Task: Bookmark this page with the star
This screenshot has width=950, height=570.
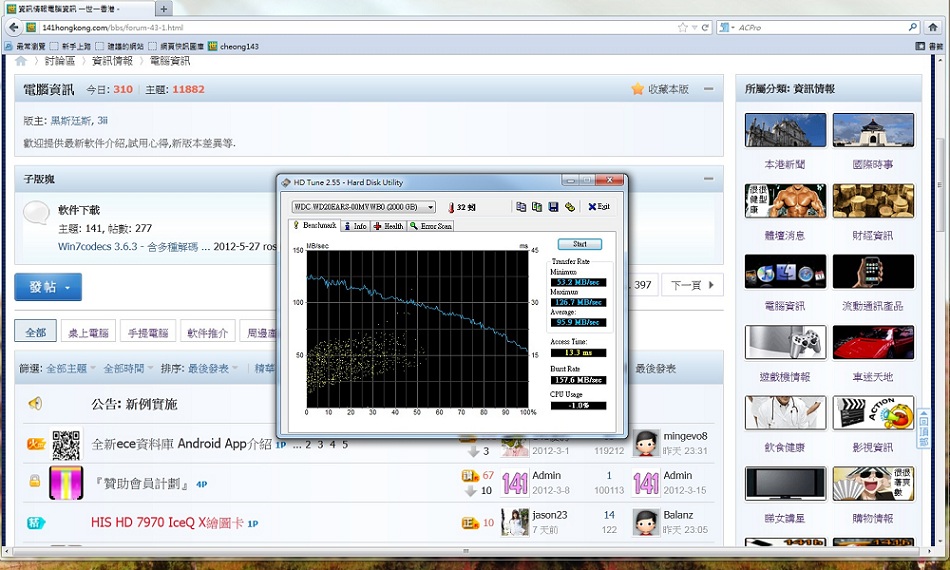Action: (x=683, y=27)
